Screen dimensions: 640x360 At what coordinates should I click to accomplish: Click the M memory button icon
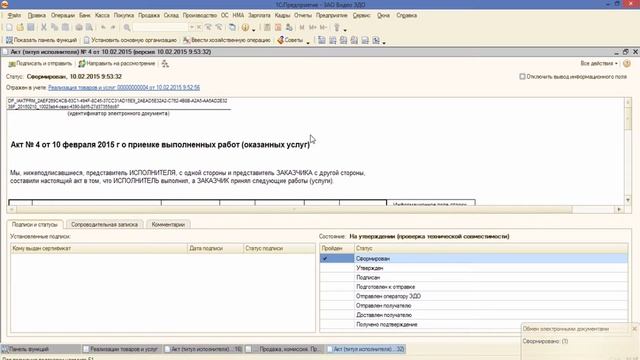(x=302, y=27)
